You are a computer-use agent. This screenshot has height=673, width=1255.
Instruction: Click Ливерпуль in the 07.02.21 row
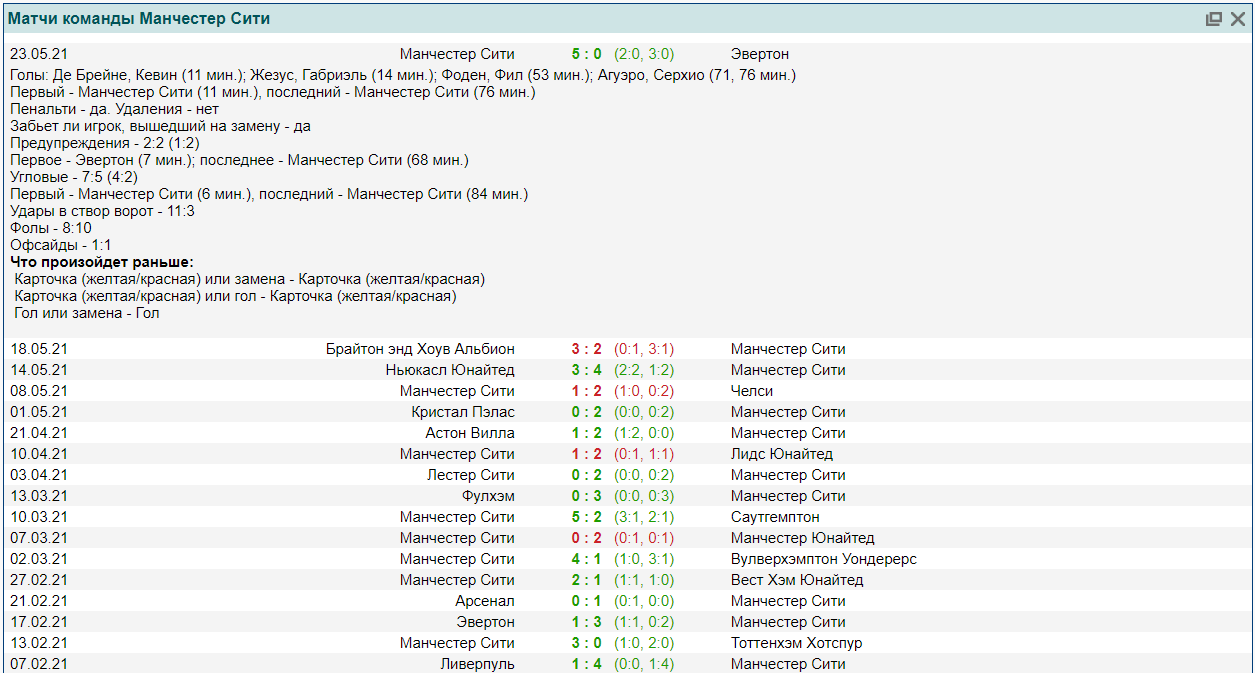478,664
